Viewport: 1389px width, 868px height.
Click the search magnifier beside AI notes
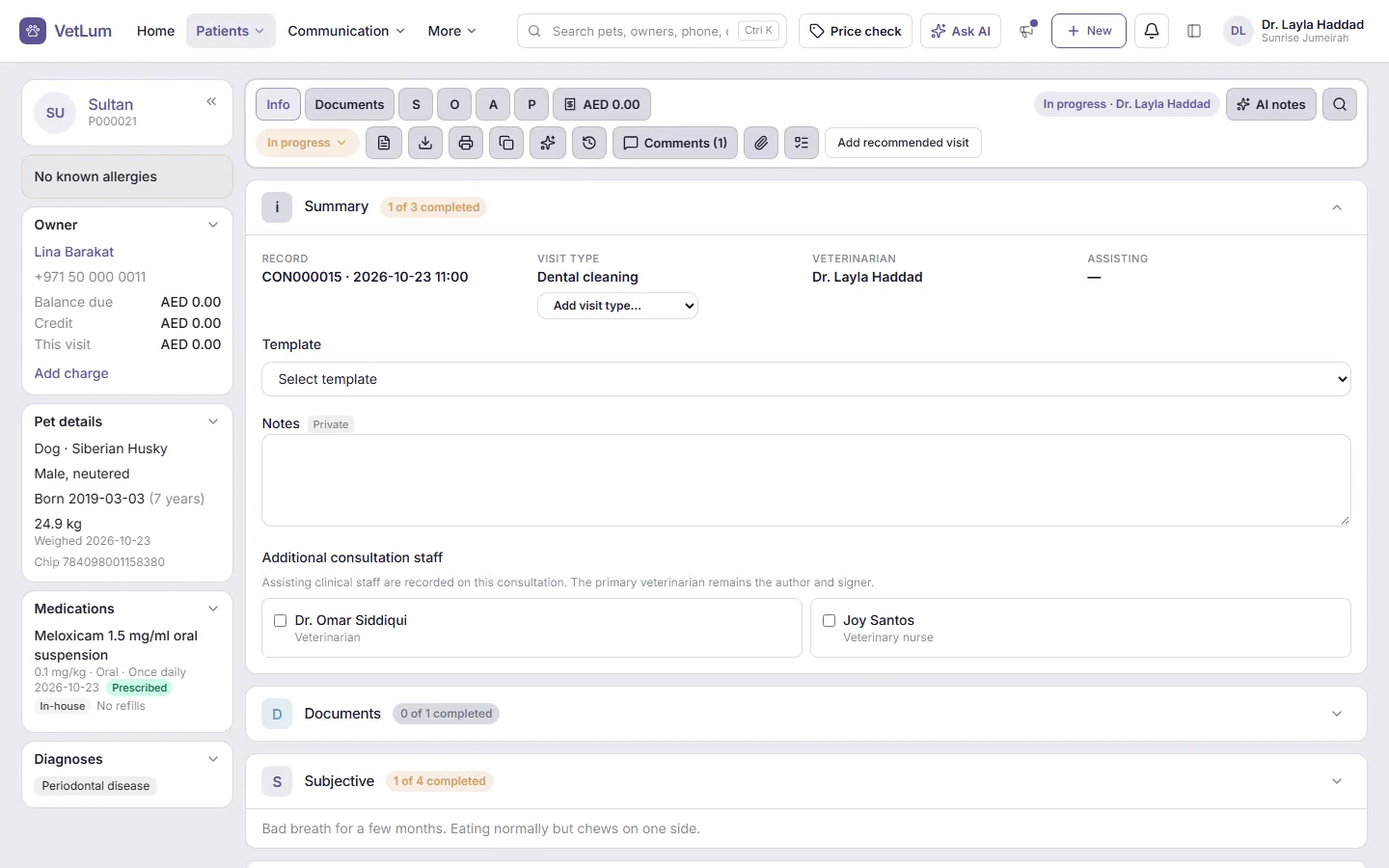pyautogui.click(x=1340, y=104)
